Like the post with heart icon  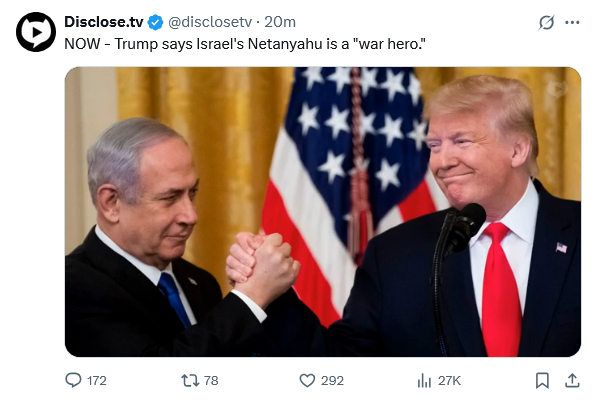click(x=307, y=381)
